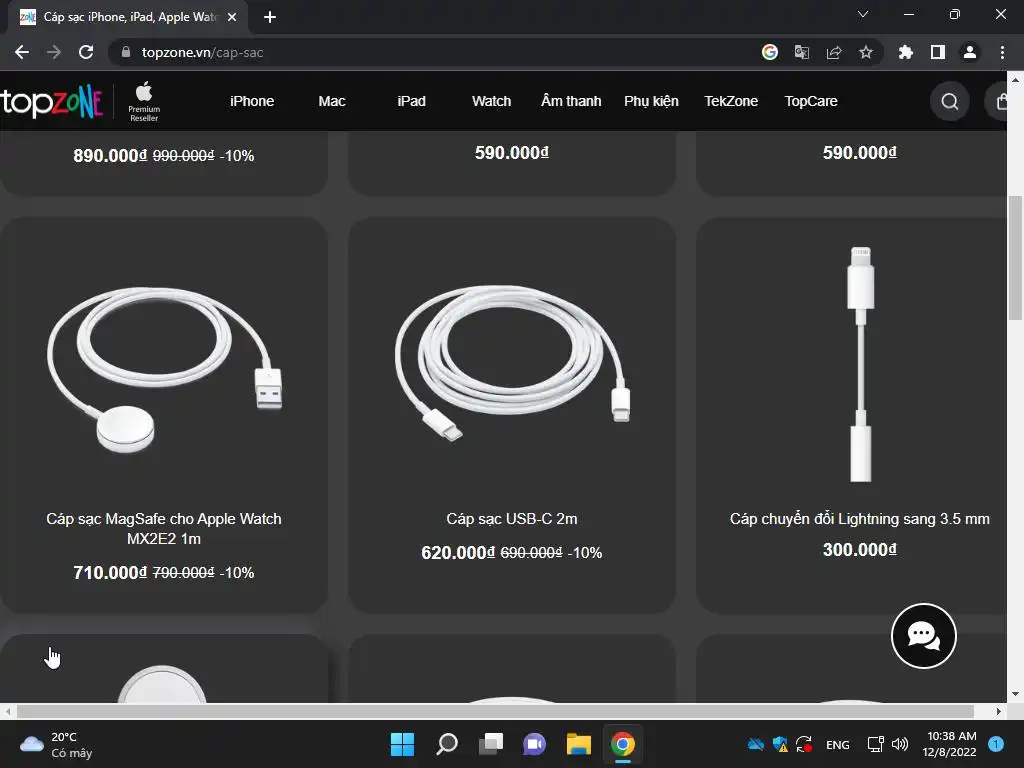
Task: Click the notification badge in the system tray
Action: click(996, 744)
